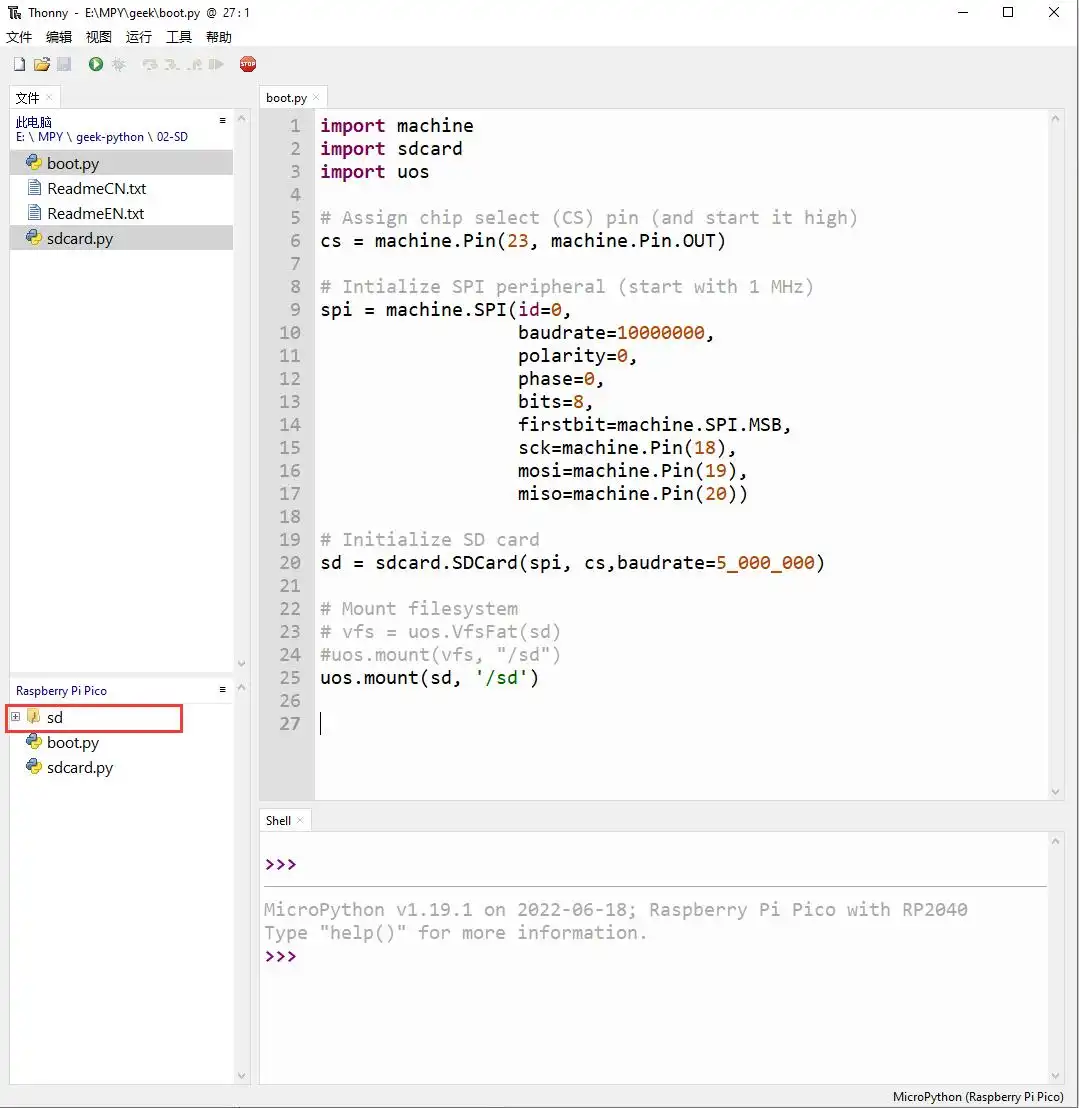
Task: Open the interpreter selector in the status bar
Action: tap(977, 1096)
